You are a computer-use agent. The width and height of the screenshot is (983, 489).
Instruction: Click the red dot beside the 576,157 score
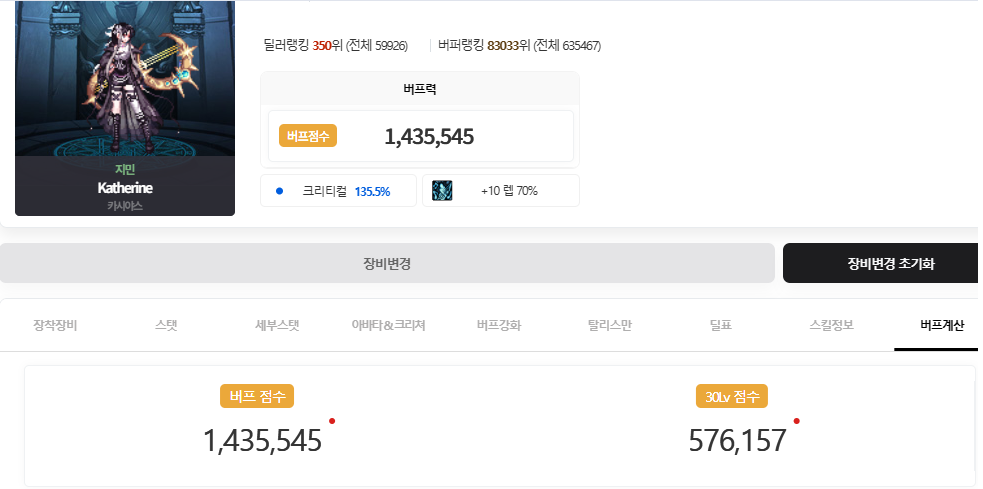796,421
